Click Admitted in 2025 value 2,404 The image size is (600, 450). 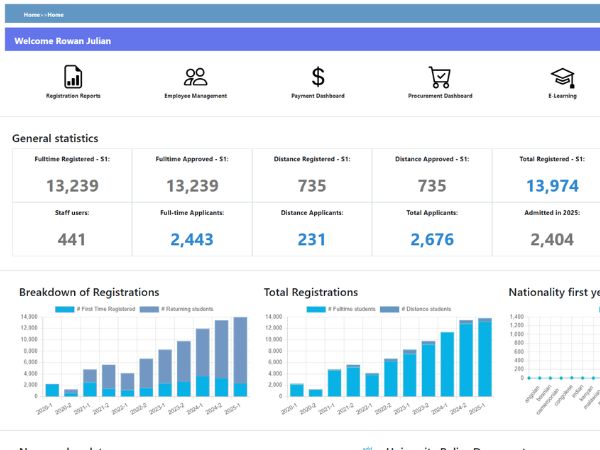pos(552,240)
